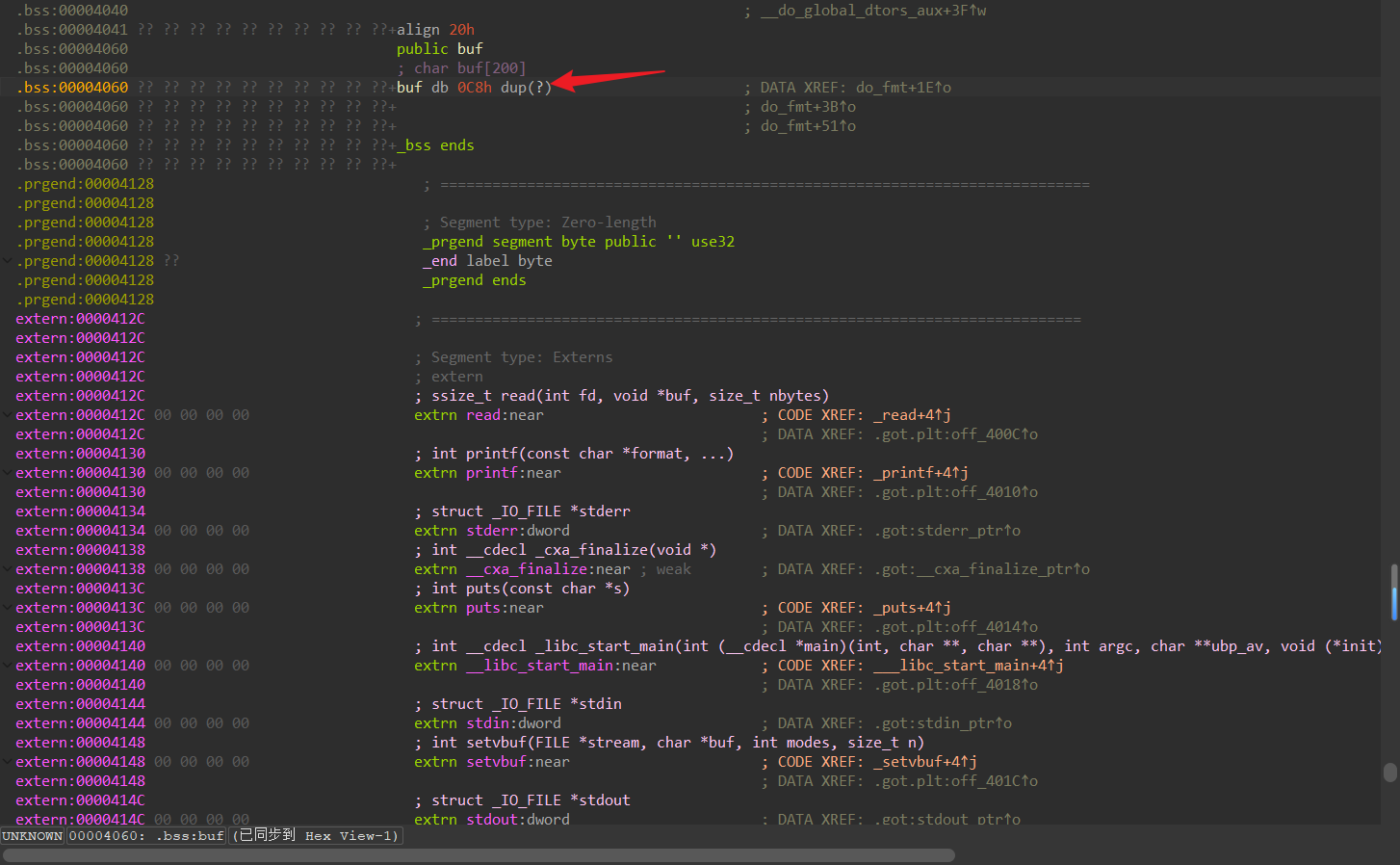Select '__libc_start_main' in its extrn line
This screenshot has width=1400, height=865.
point(539,665)
